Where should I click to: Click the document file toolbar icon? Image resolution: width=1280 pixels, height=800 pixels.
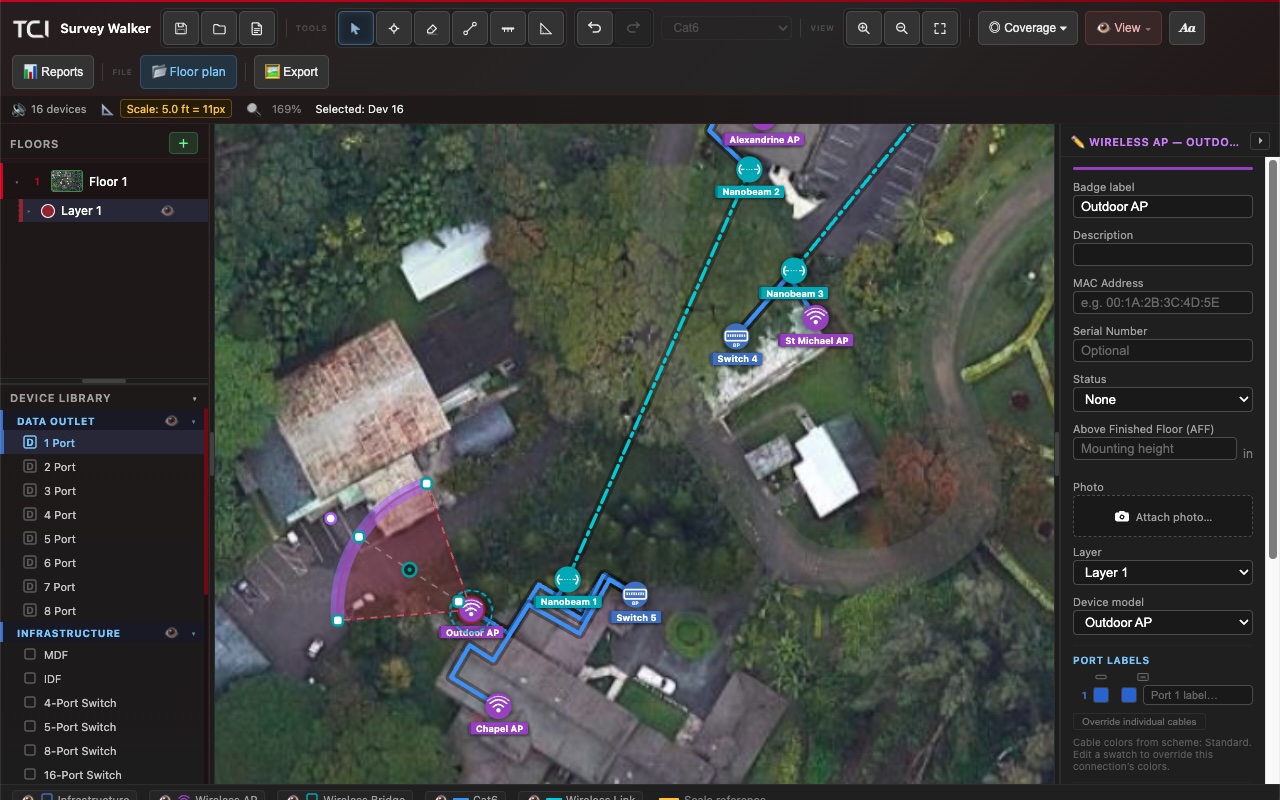(x=257, y=28)
